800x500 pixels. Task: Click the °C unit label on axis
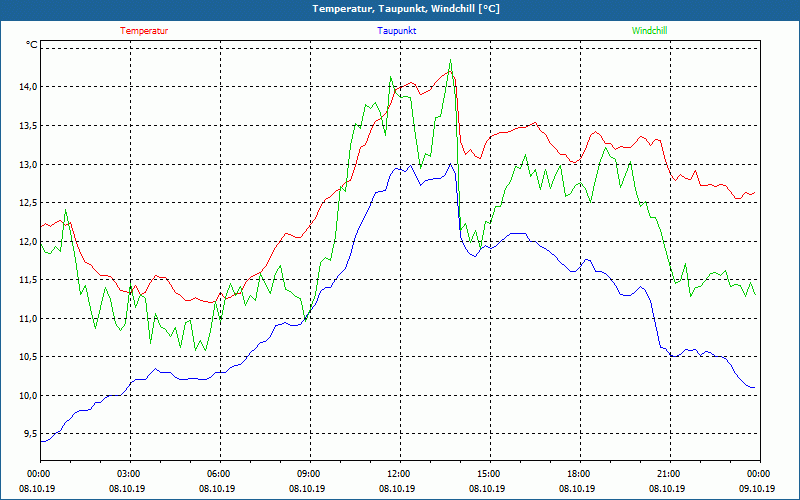tap(32, 45)
